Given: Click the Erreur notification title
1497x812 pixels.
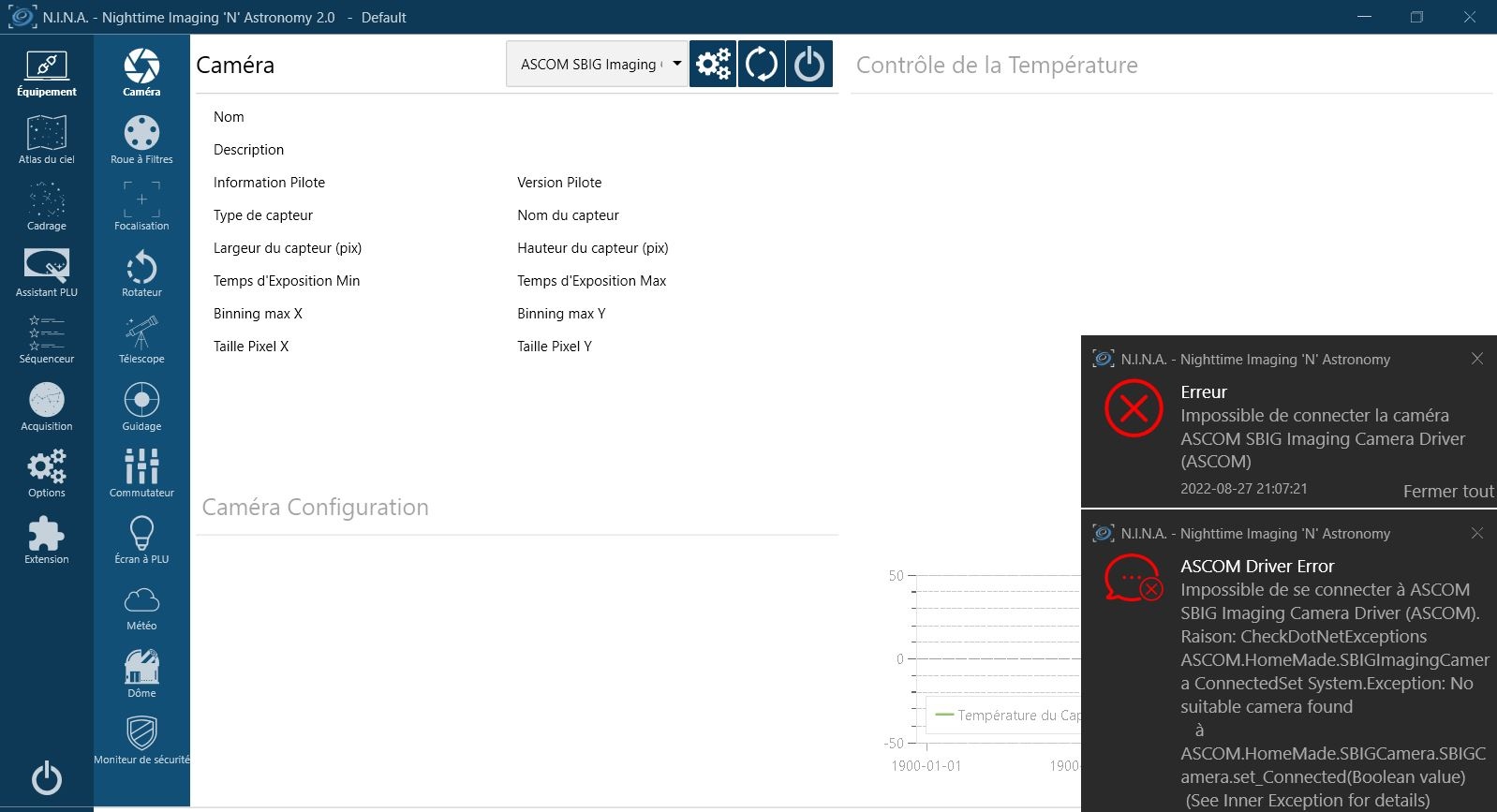Looking at the screenshot, I should tap(1204, 391).
